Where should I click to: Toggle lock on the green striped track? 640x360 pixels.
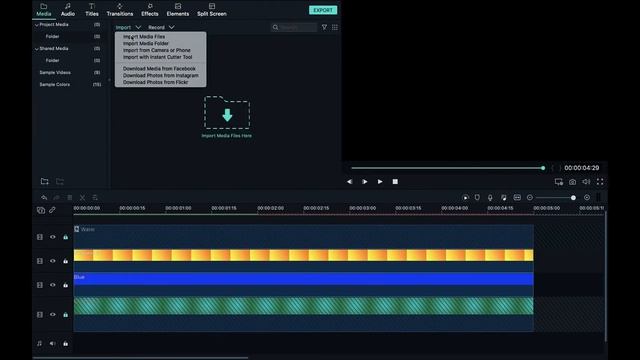coord(65,315)
